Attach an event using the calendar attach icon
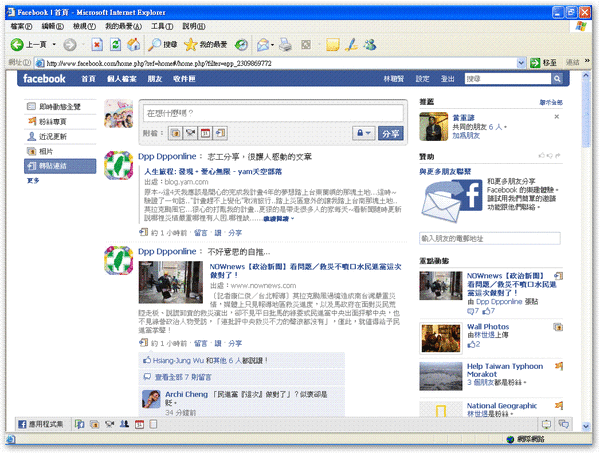 pos(205,133)
